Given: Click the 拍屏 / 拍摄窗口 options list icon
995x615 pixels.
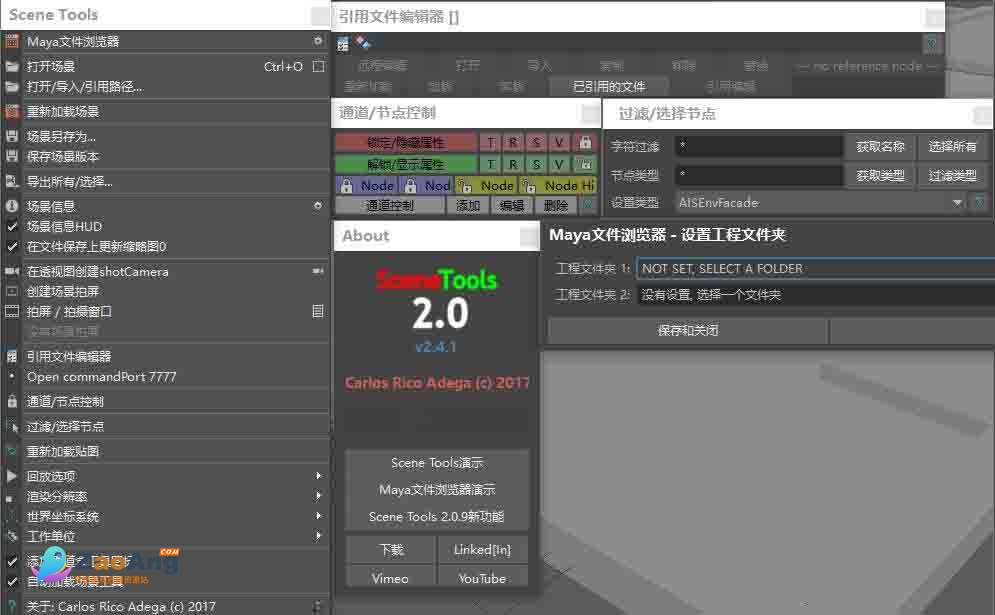Looking at the screenshot, I should click(318, 311).
